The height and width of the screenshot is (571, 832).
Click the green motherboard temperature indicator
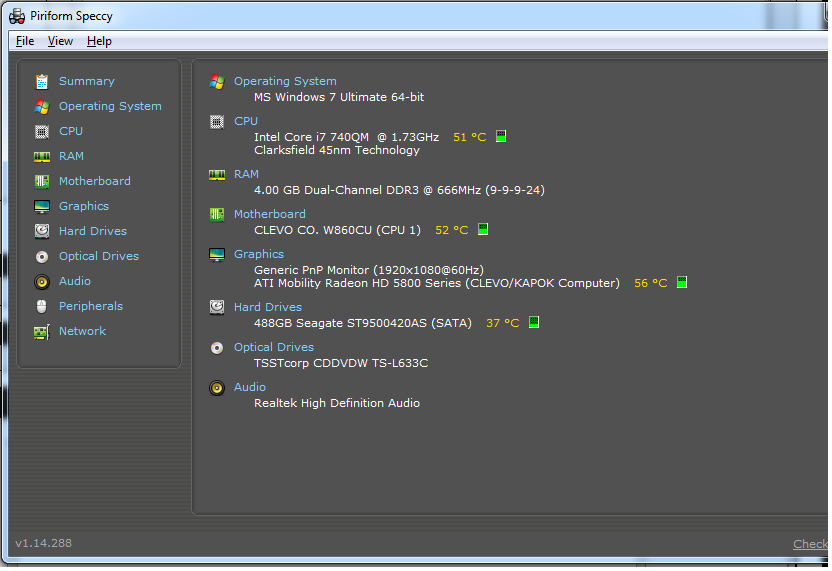pos(483,229)
